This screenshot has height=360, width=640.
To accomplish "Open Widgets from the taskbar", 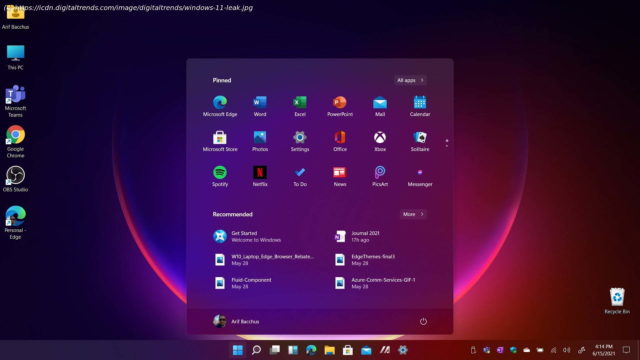I will (x=293, y=350).
